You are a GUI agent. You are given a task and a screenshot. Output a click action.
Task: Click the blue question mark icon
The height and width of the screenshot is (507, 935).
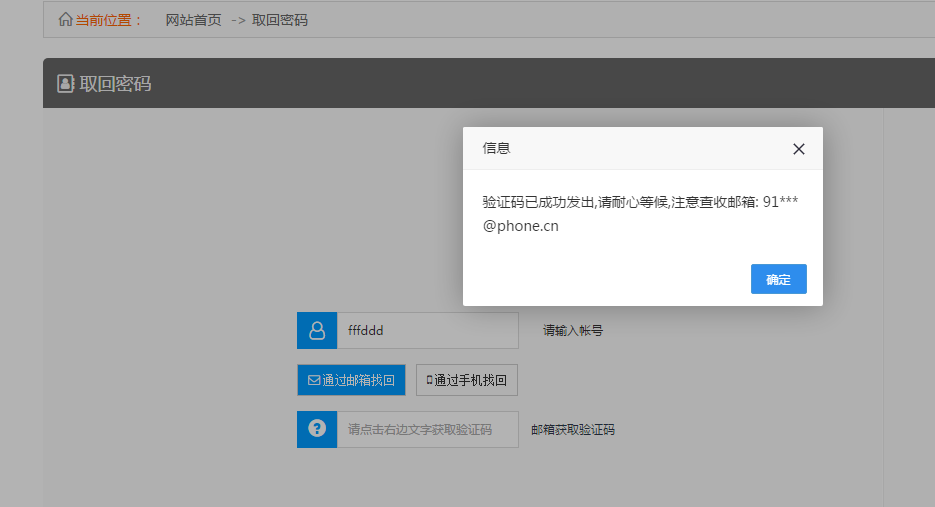coord(317,429)
